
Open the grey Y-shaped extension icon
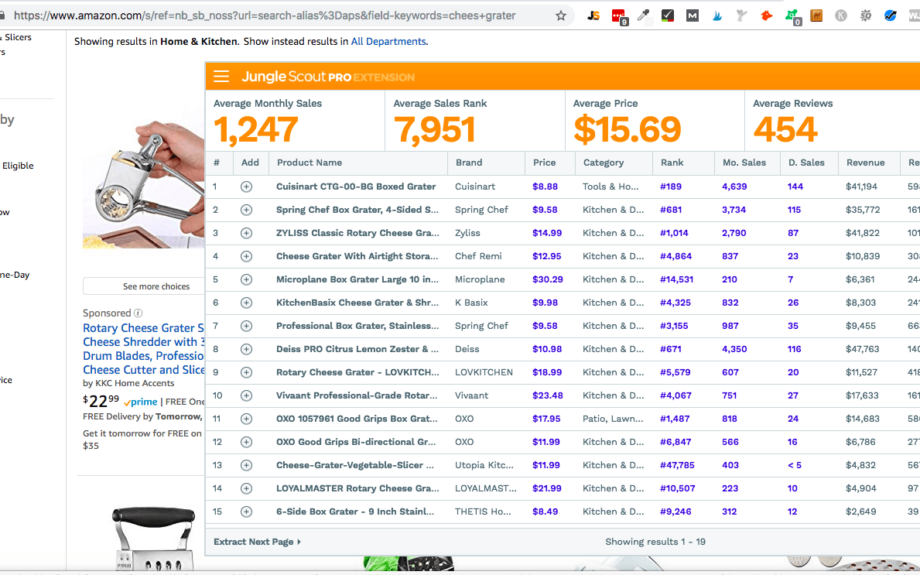(x=742, y=16)
